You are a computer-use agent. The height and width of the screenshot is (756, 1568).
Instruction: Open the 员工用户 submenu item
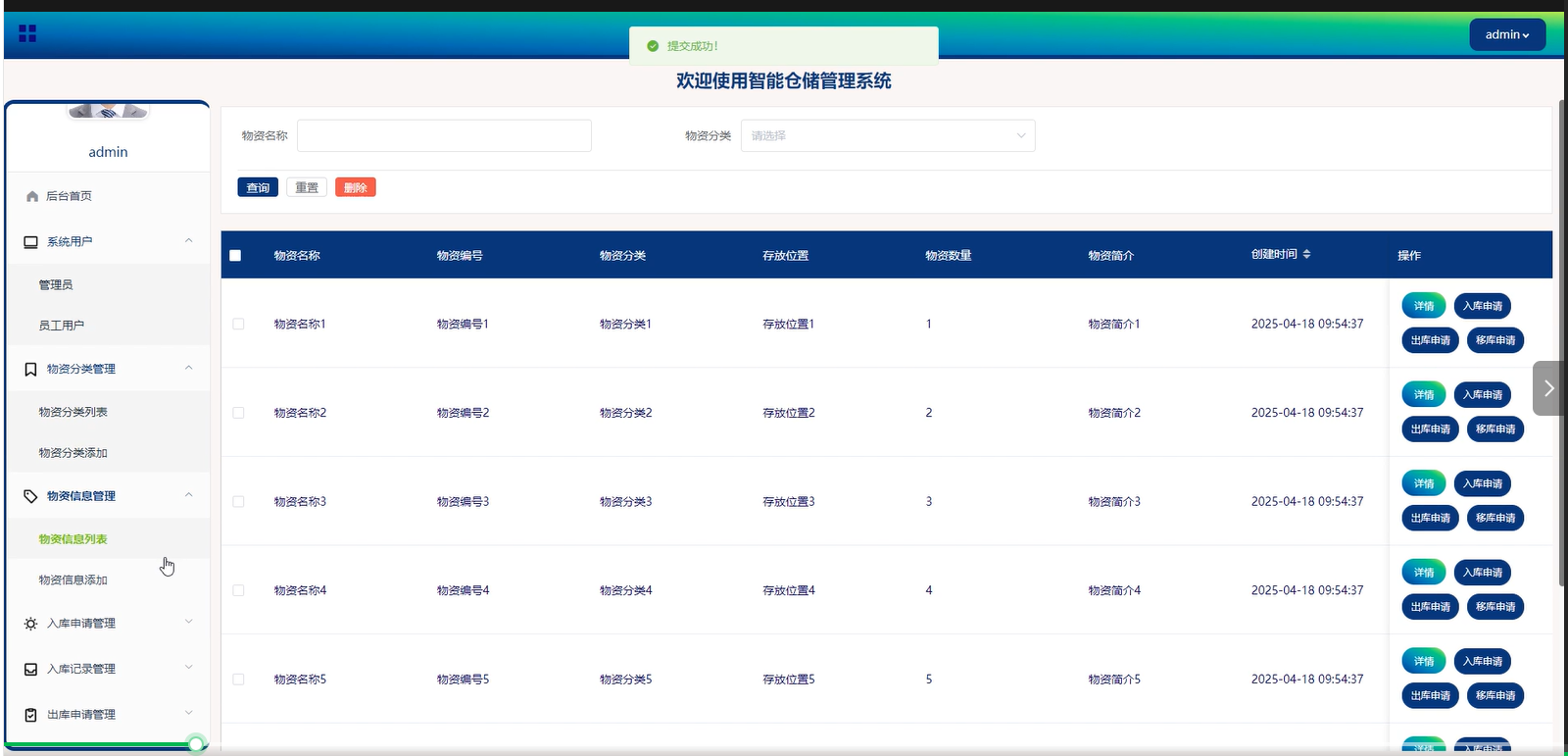coord(108,326)
